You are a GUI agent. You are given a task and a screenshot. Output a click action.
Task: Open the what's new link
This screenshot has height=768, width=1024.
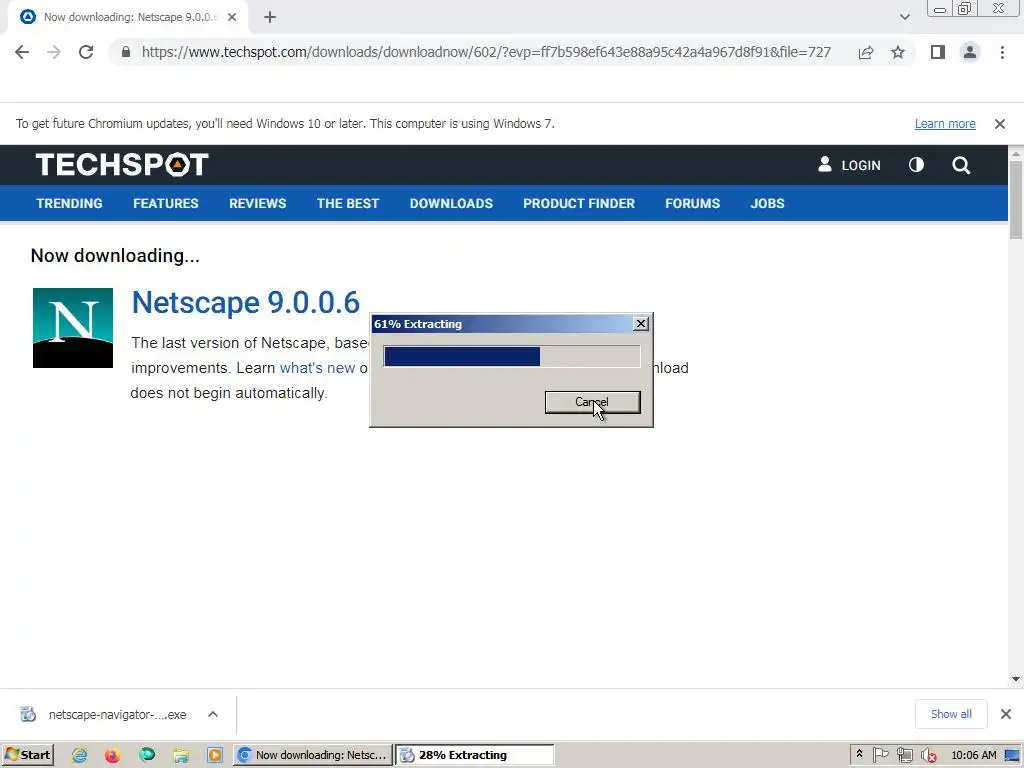(317, 368)
